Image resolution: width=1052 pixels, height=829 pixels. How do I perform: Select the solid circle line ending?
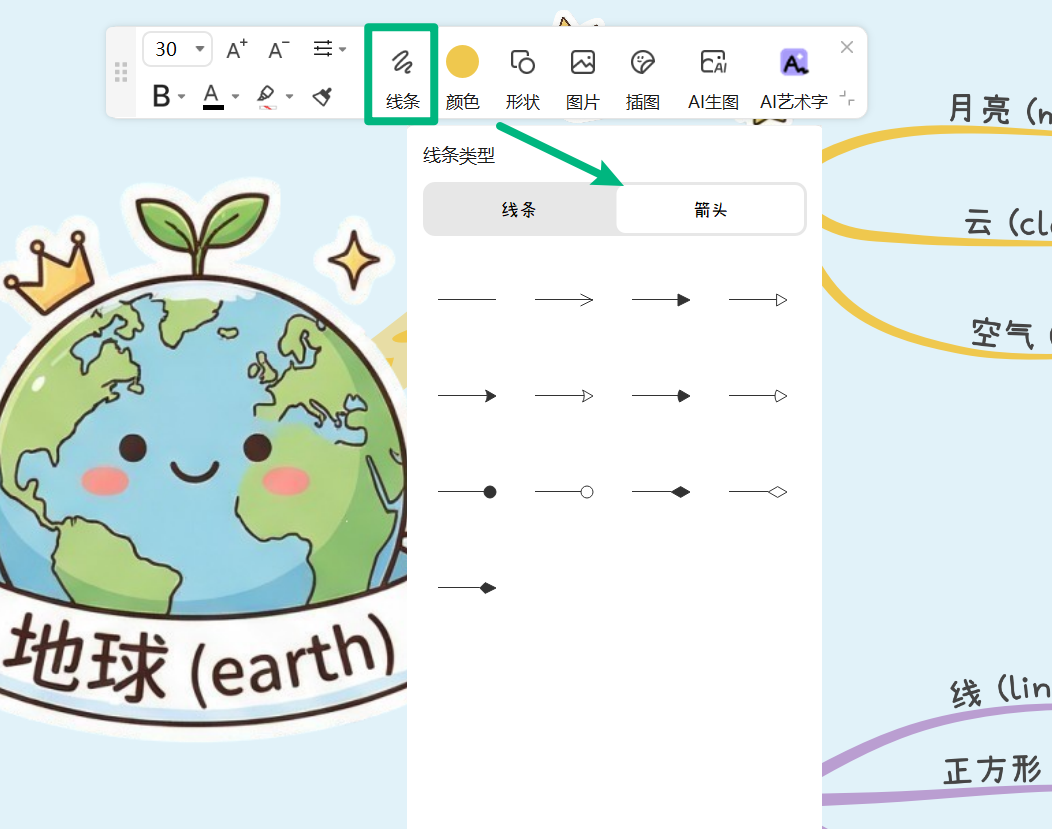click(467, 492)
